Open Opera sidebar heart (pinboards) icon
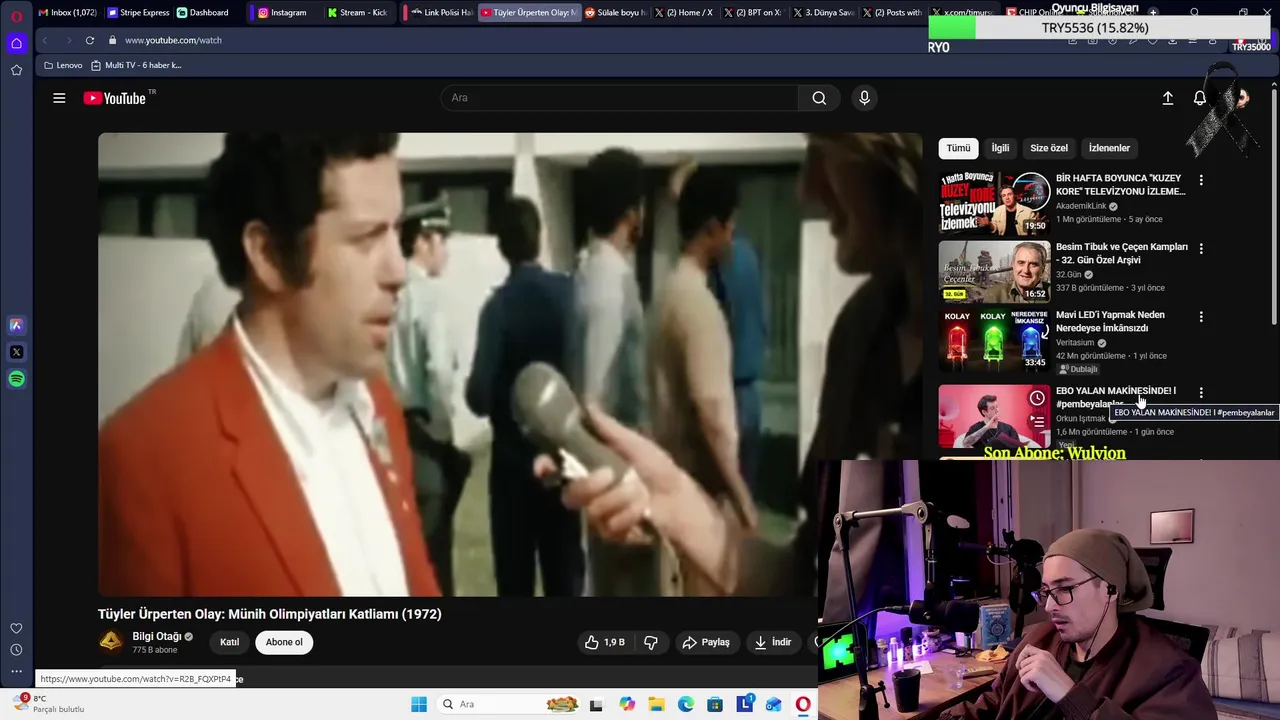 16,628
